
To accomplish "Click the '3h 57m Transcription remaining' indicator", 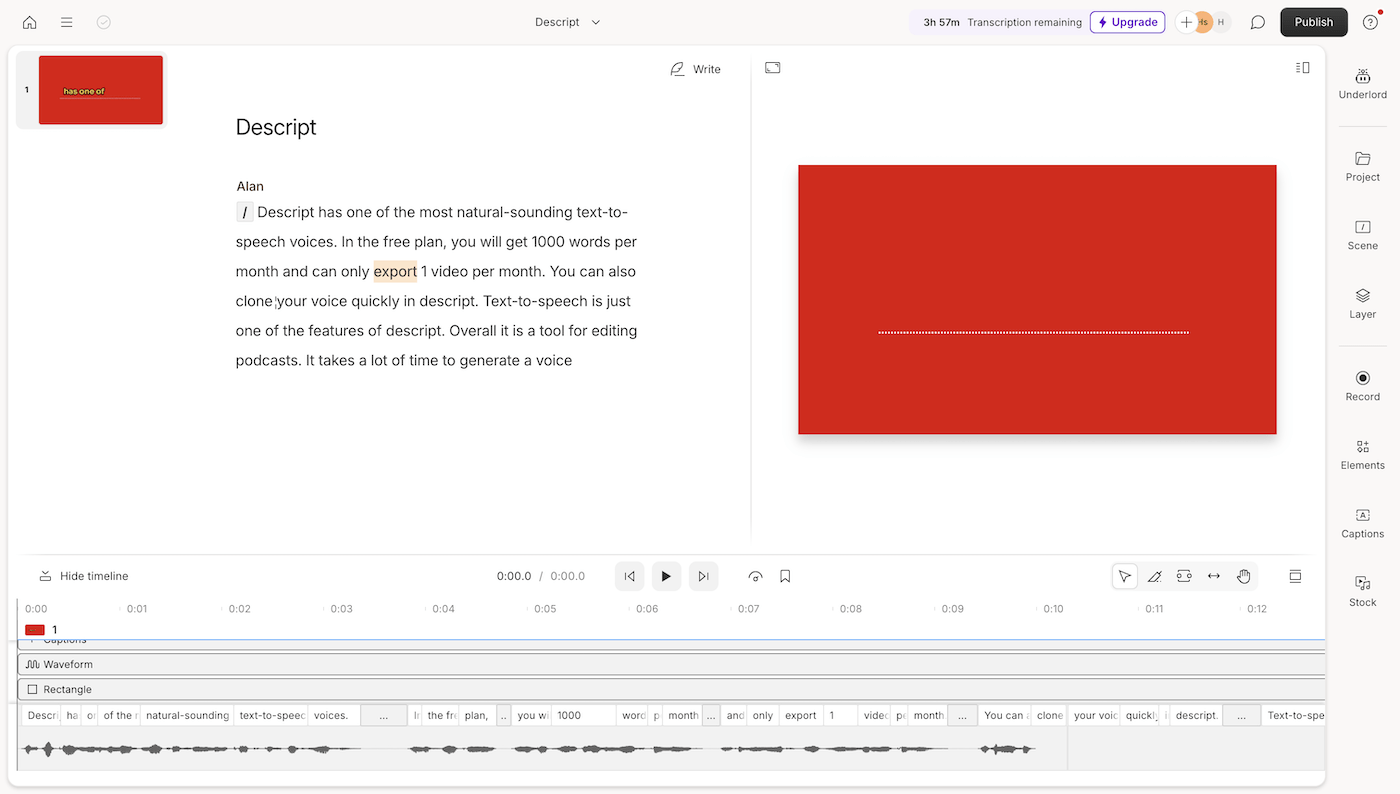I will pyautogui.click(x=1002, y=22).
